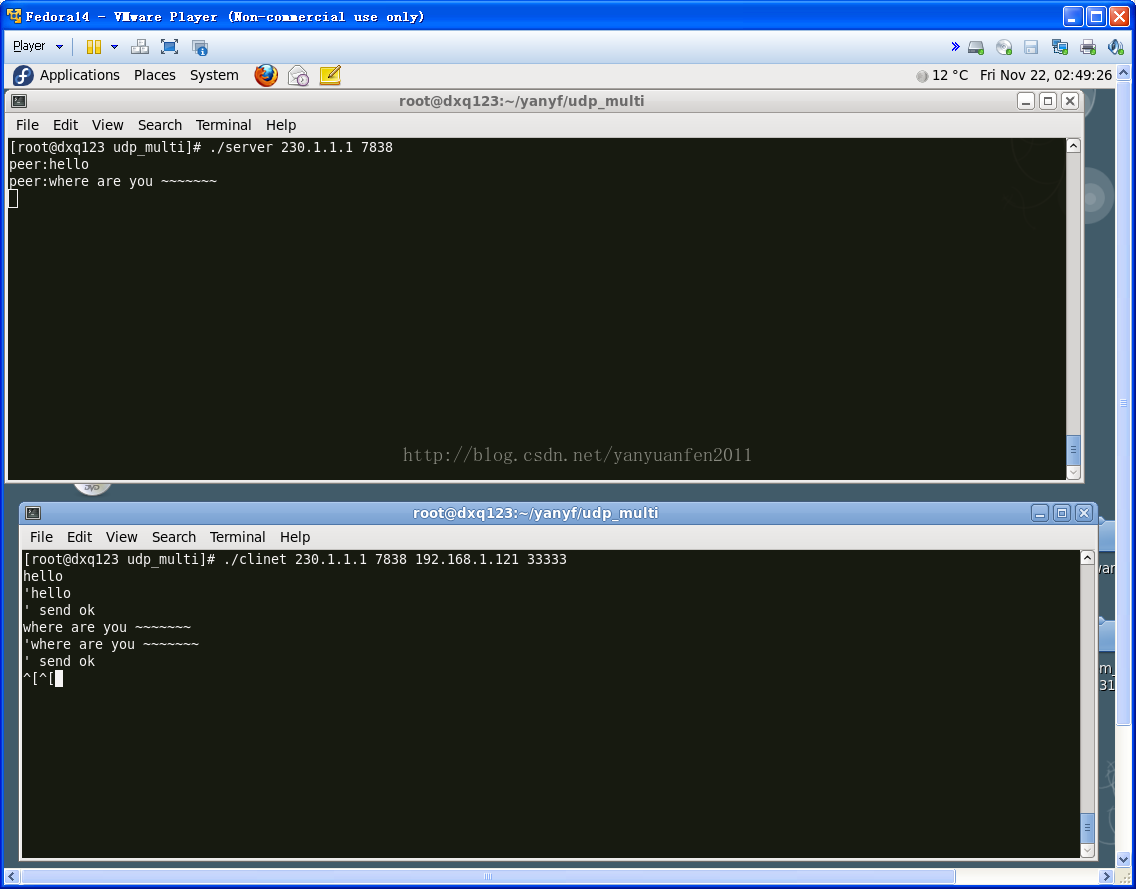Click the printer device icon
1136x889 pixels.
[x=1087, y=48]
